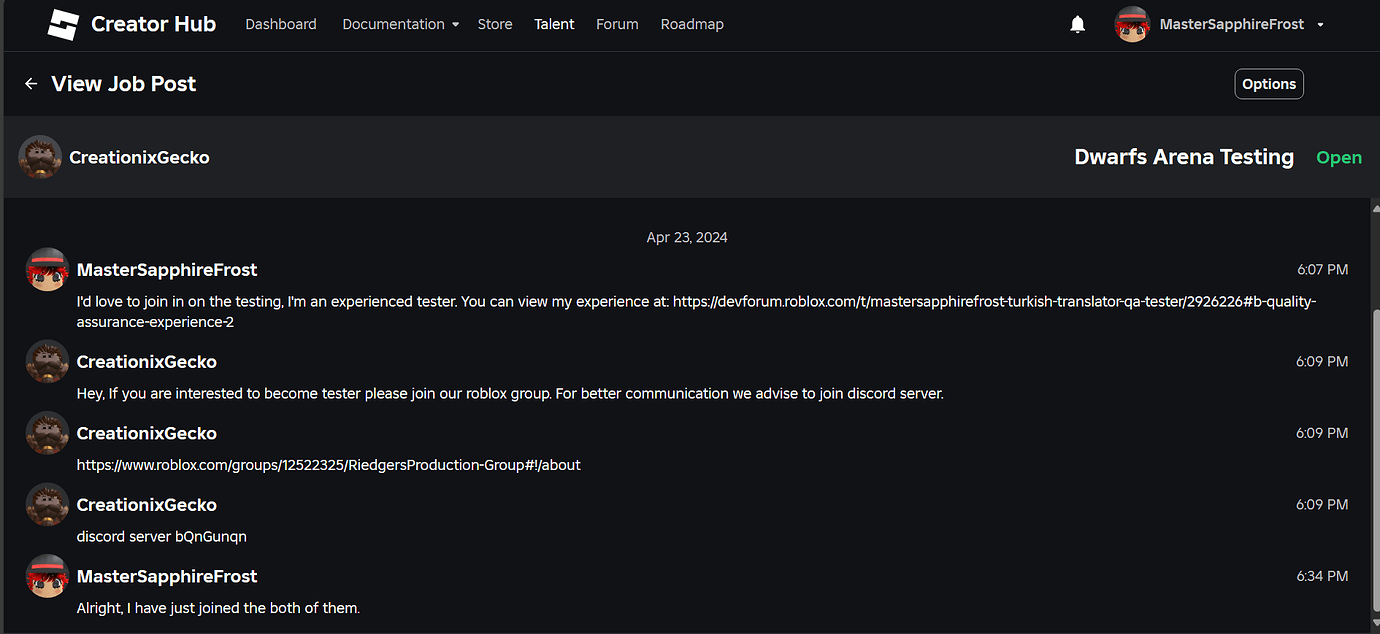Click the back arrow next to View Job Post
Viewport: 1380px width, 634px height.
point(30,83)
